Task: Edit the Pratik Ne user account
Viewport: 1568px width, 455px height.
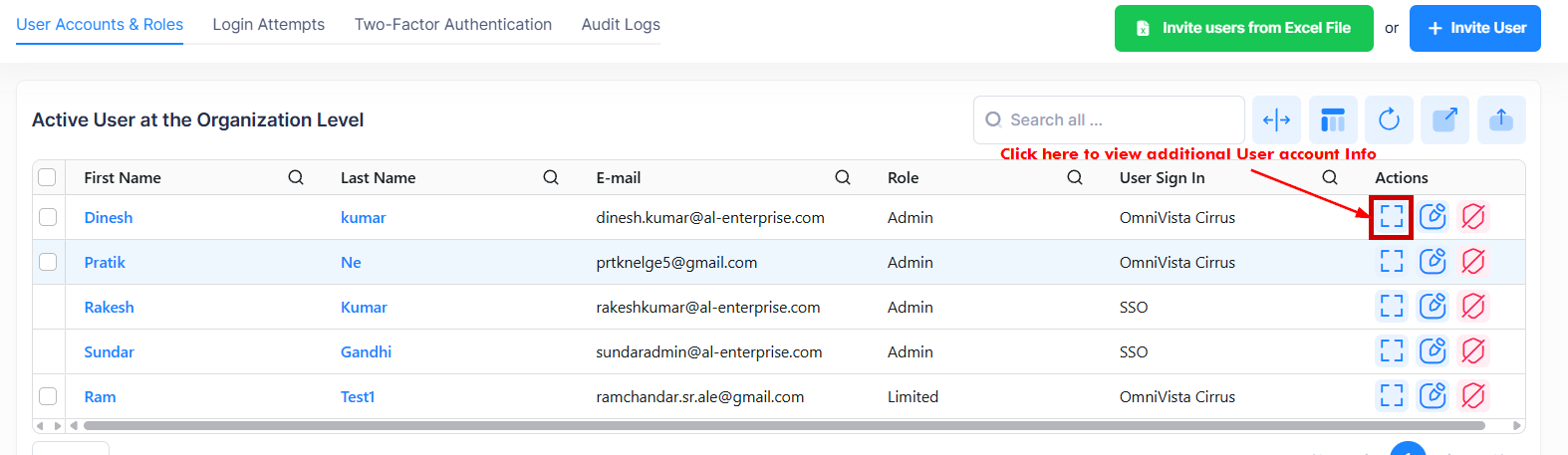Action: [1433, 261]
